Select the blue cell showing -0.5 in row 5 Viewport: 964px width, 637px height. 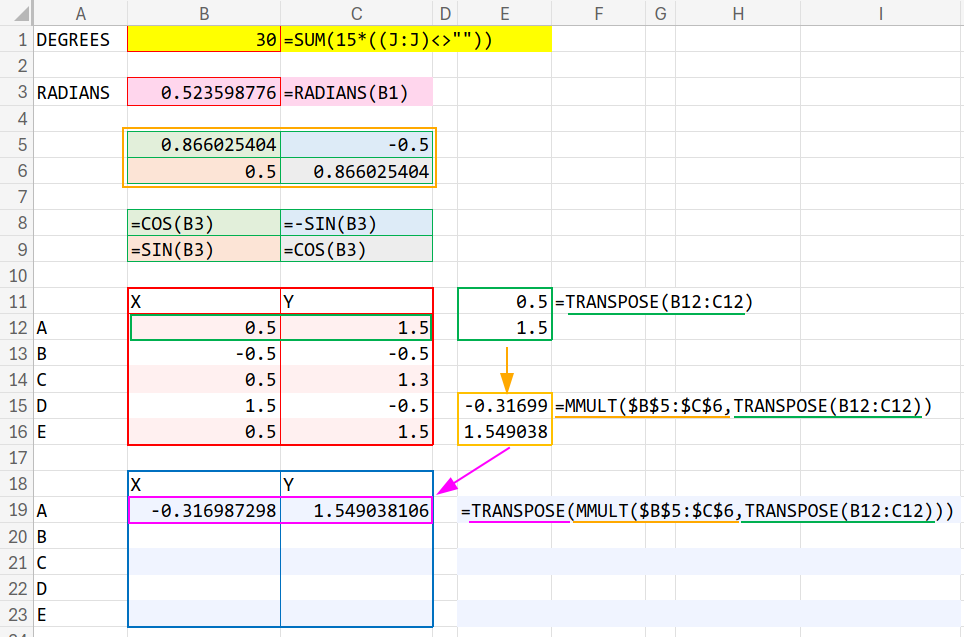357,145
